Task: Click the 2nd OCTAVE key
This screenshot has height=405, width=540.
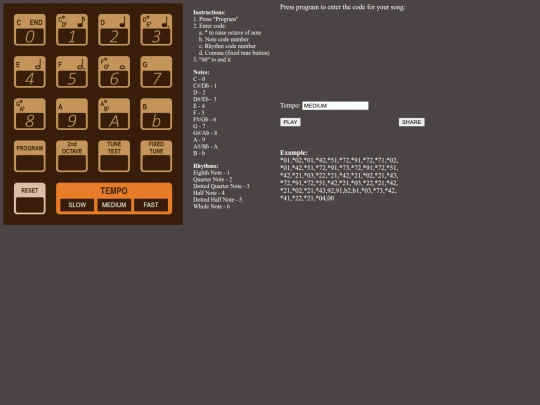Action: (72, 156)
